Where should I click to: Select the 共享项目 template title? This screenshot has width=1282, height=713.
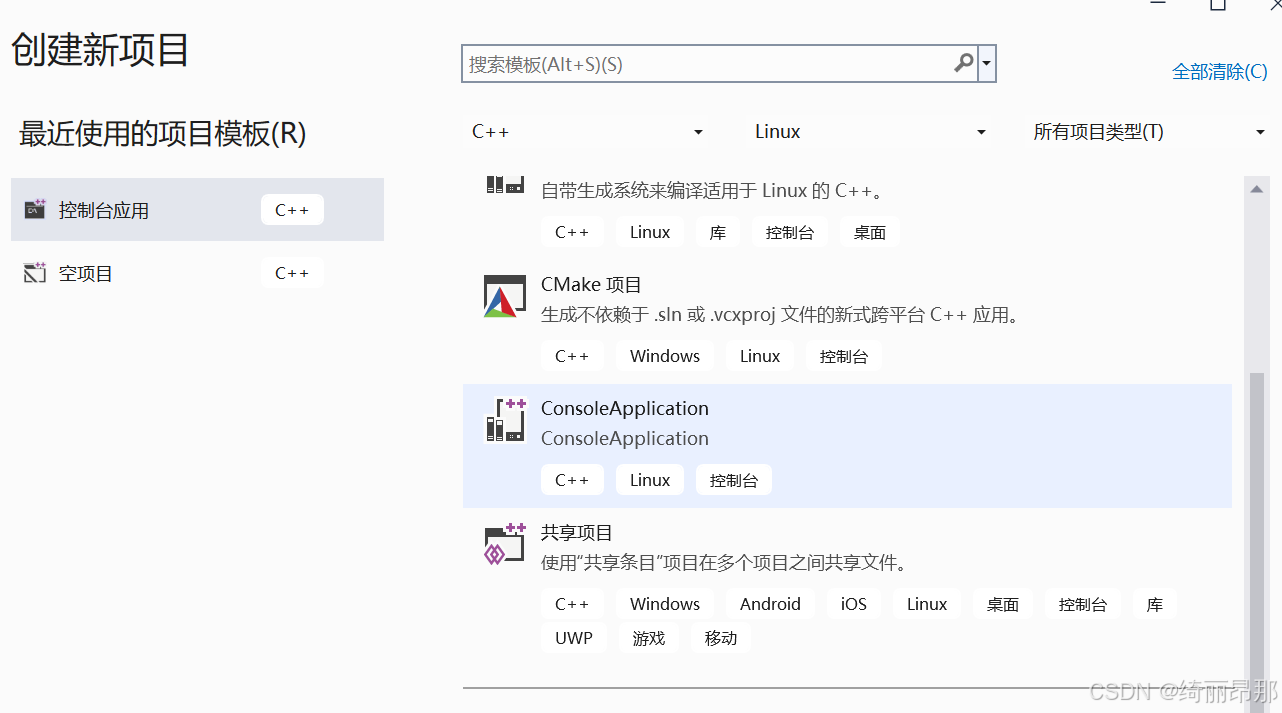click(x=577, y=533)
